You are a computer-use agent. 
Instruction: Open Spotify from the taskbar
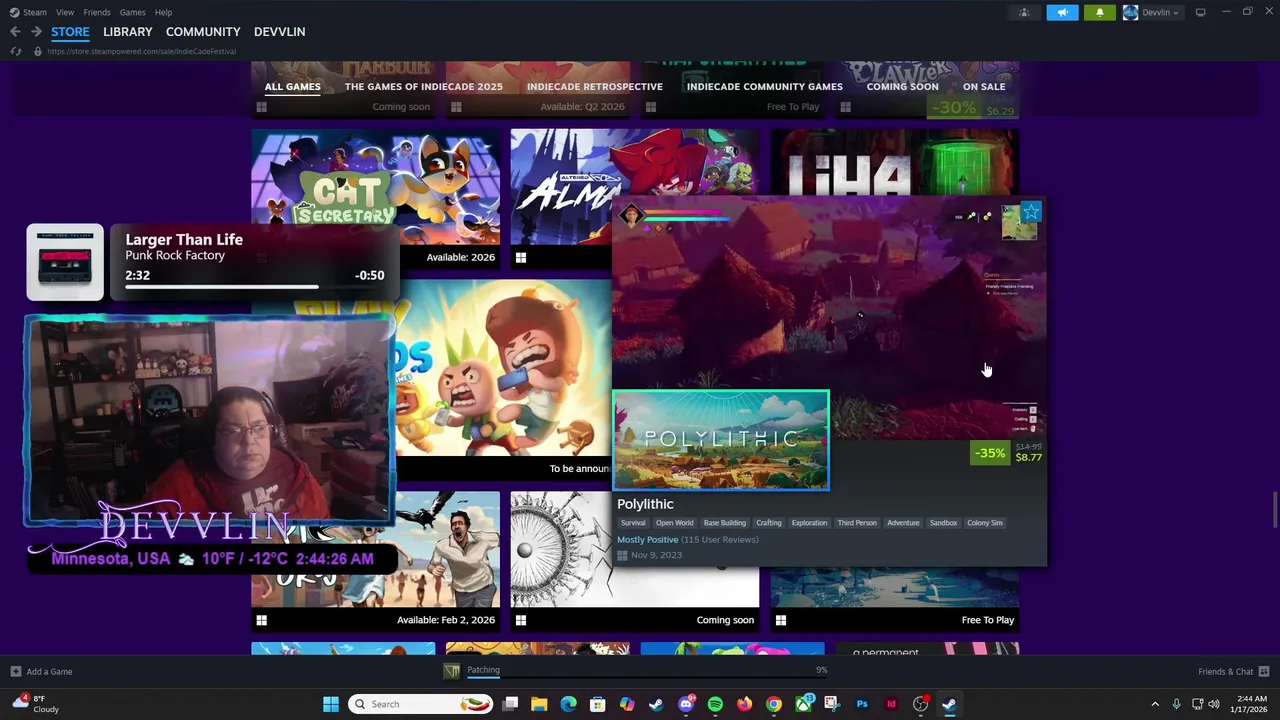715,704
